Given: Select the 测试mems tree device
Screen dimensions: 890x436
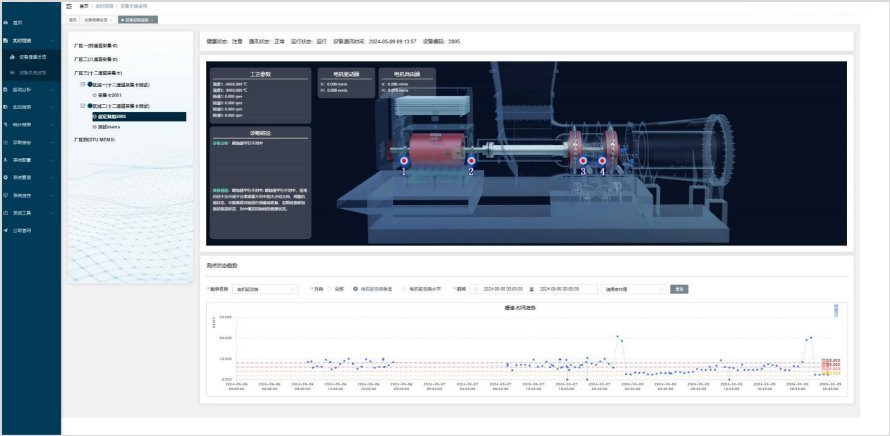Looking at the screenshot, I should (x=109, y=127).
